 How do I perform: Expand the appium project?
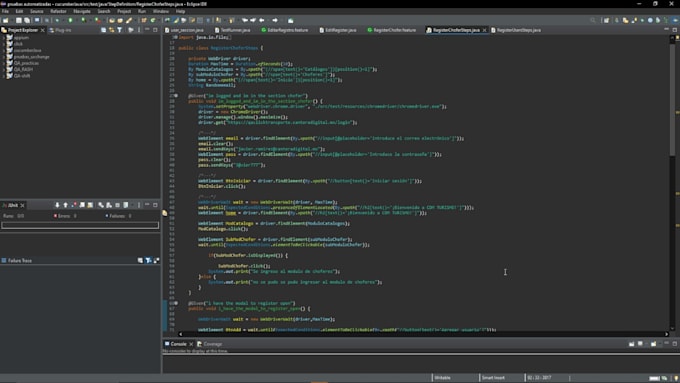tap(4, 38)
